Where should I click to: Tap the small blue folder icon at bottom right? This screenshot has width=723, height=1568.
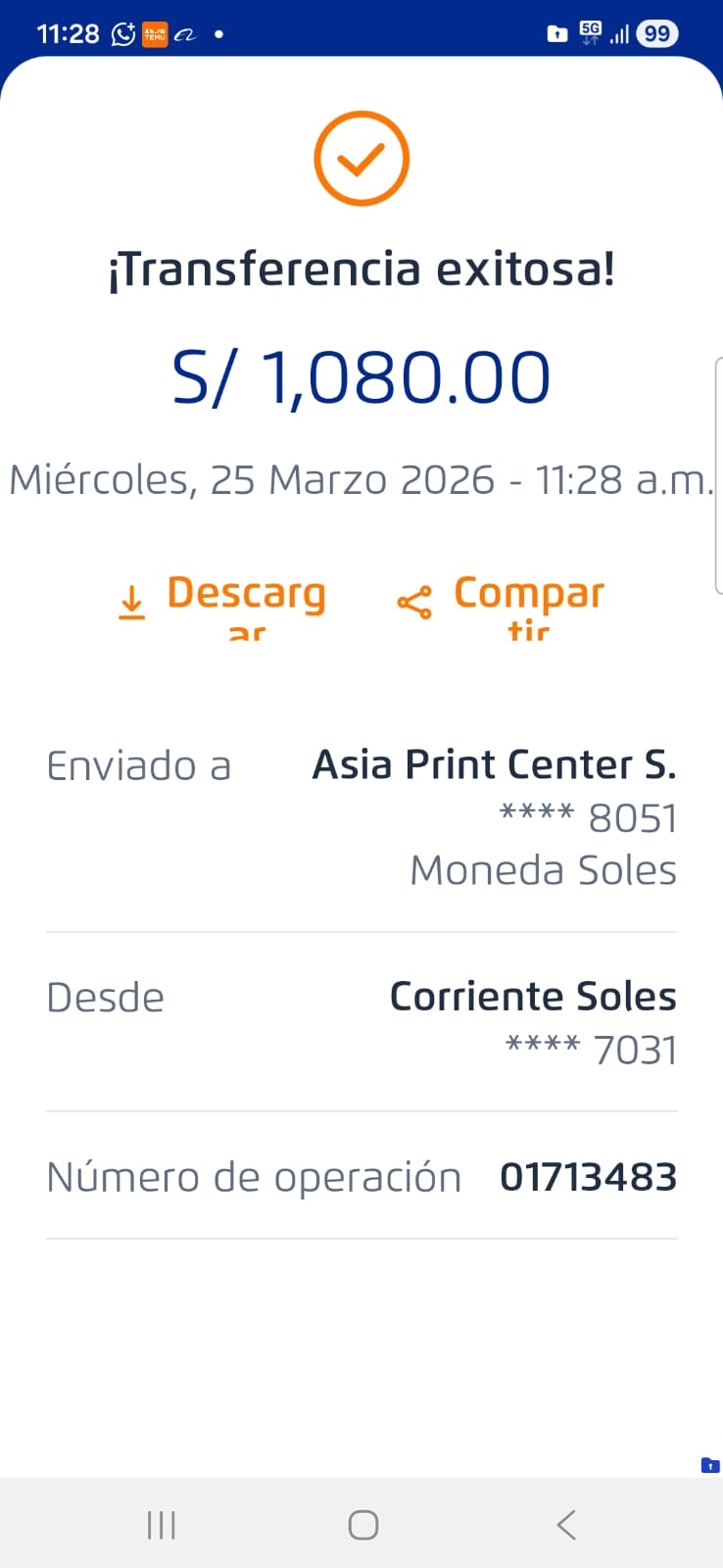(x=710, y=1466)
